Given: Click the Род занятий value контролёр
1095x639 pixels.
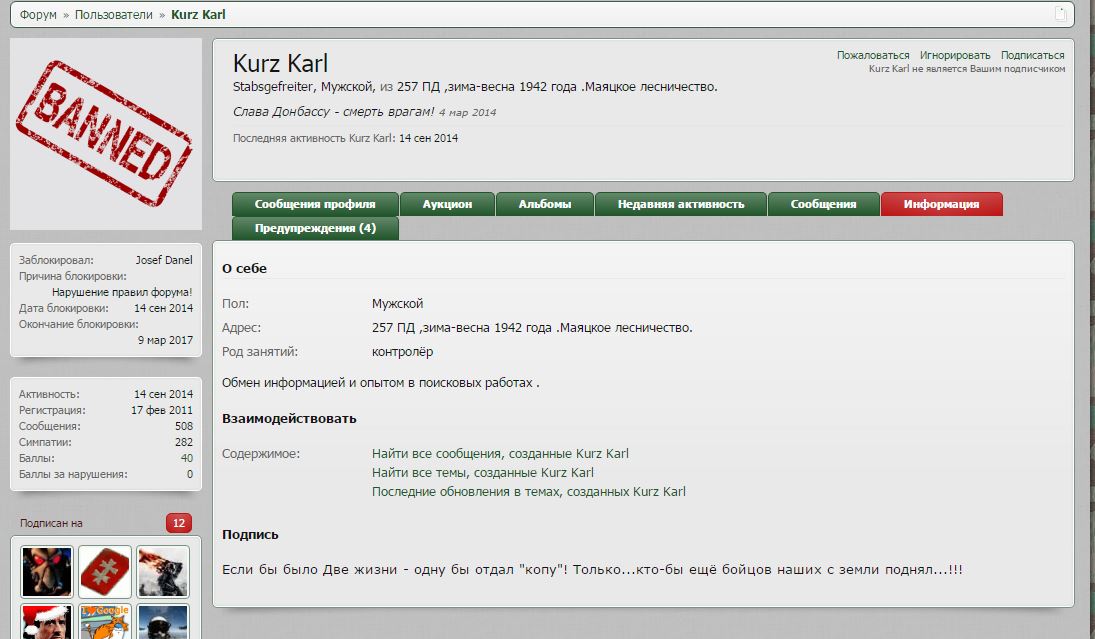Looking at the screenshot, I should (402, 352).
